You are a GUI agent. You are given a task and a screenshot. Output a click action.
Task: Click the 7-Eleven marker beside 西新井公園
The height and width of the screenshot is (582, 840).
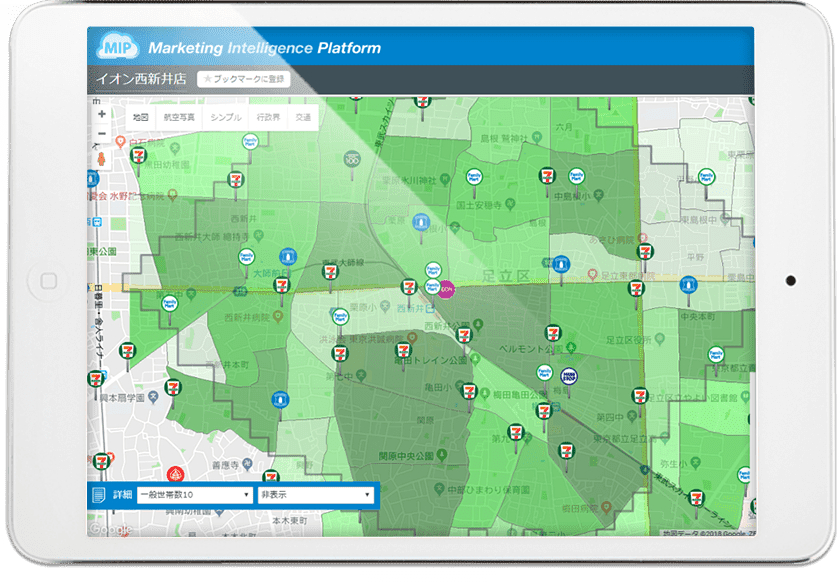[464, 335]
